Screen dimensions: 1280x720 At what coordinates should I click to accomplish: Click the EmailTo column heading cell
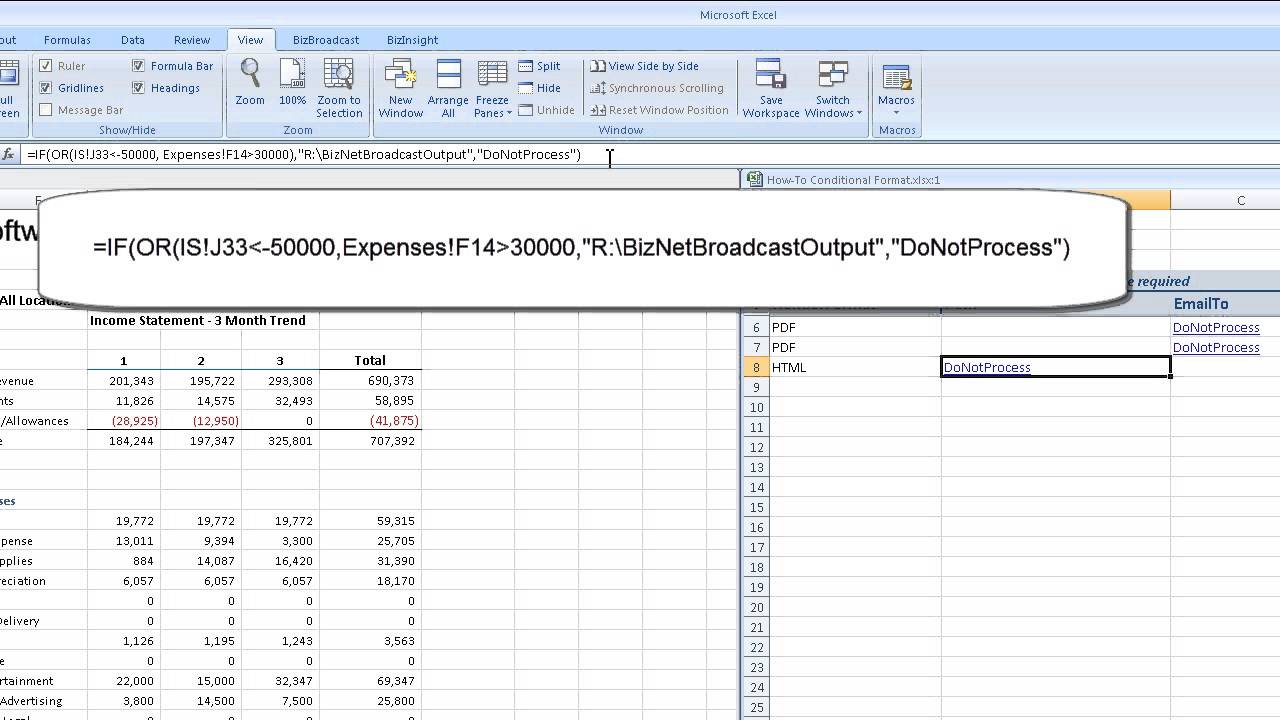click(1225, 303)
